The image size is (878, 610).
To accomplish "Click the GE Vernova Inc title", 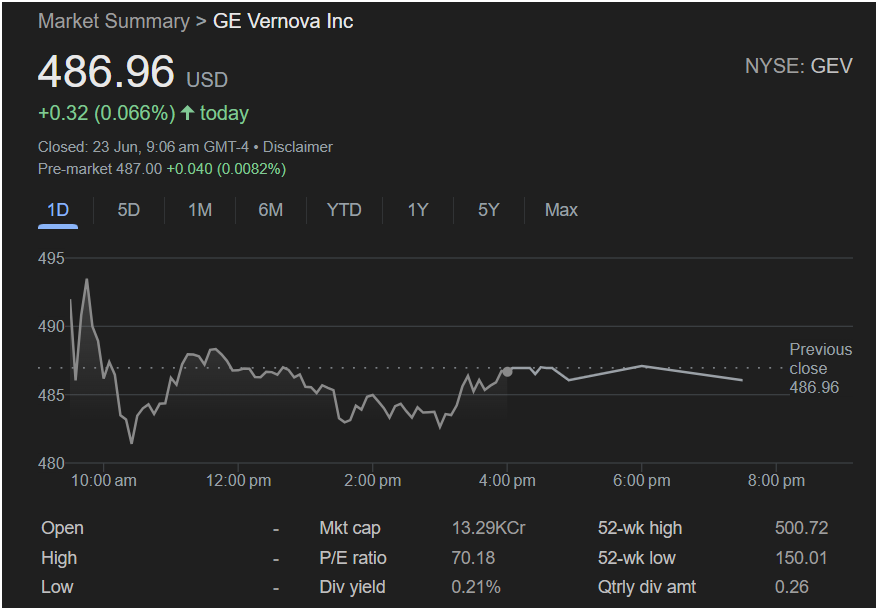I will point(283,21).
